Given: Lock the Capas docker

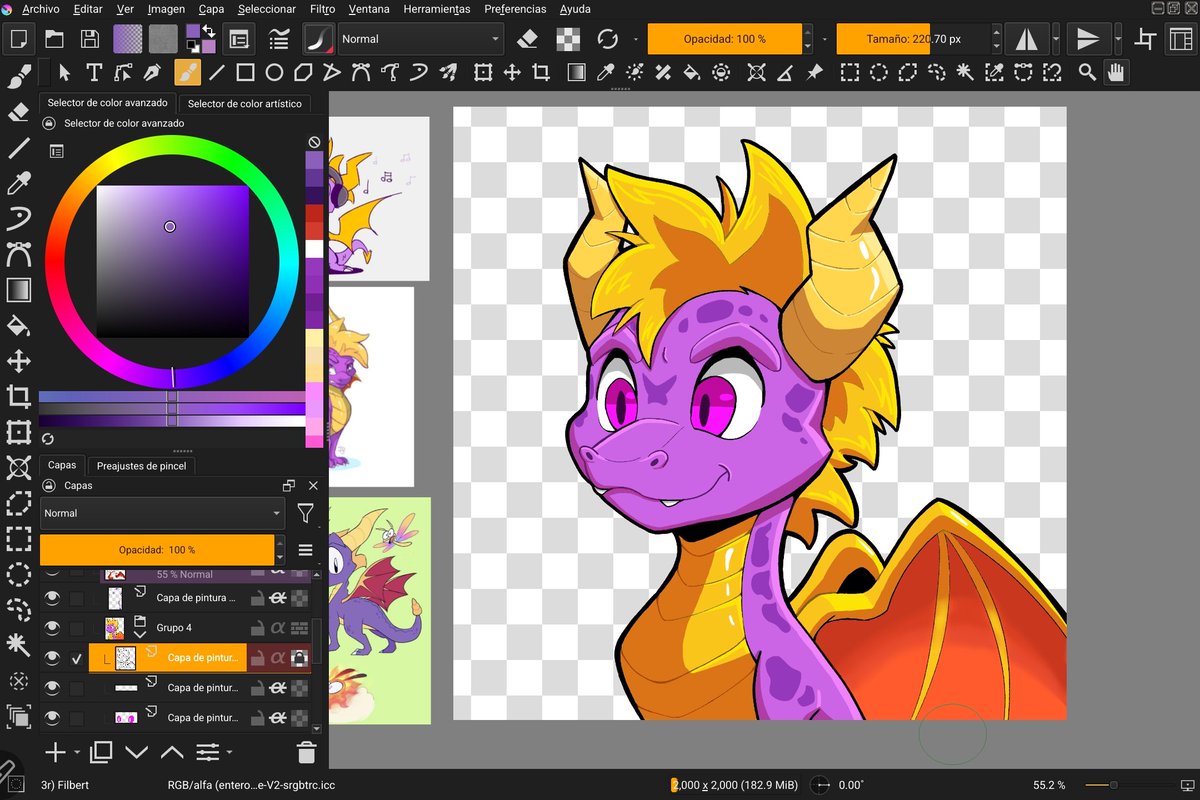Looking at the screenshot, I should [48, 485].
